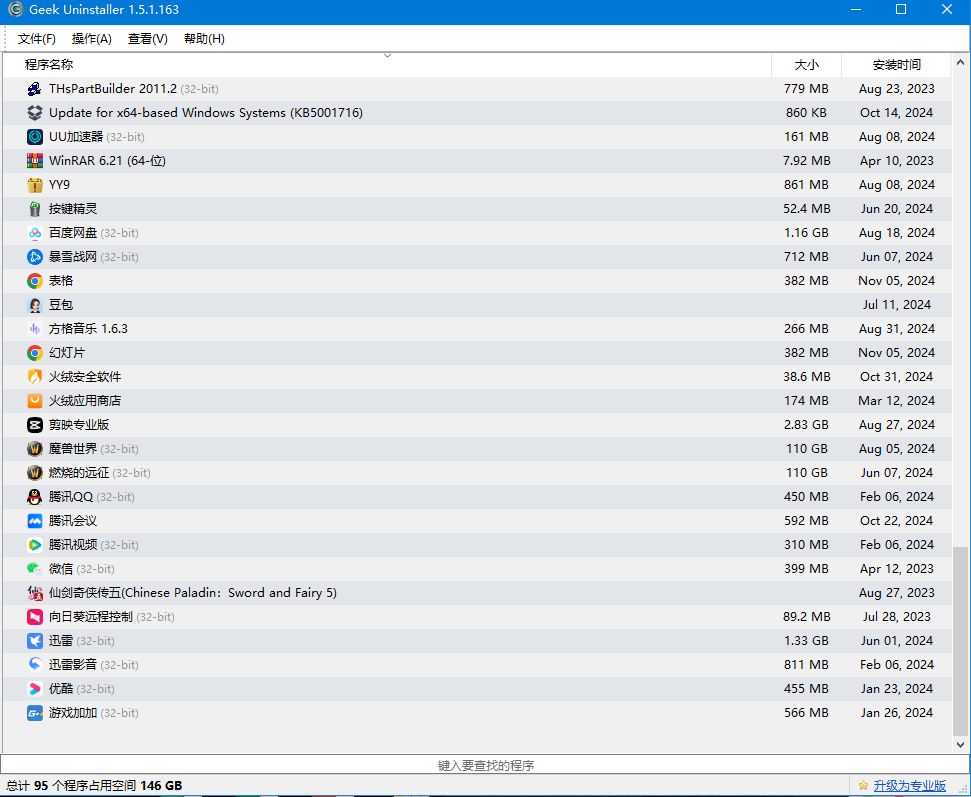Select the 优酷 Youku icon
971x797 pixels.
click(35, 689)
